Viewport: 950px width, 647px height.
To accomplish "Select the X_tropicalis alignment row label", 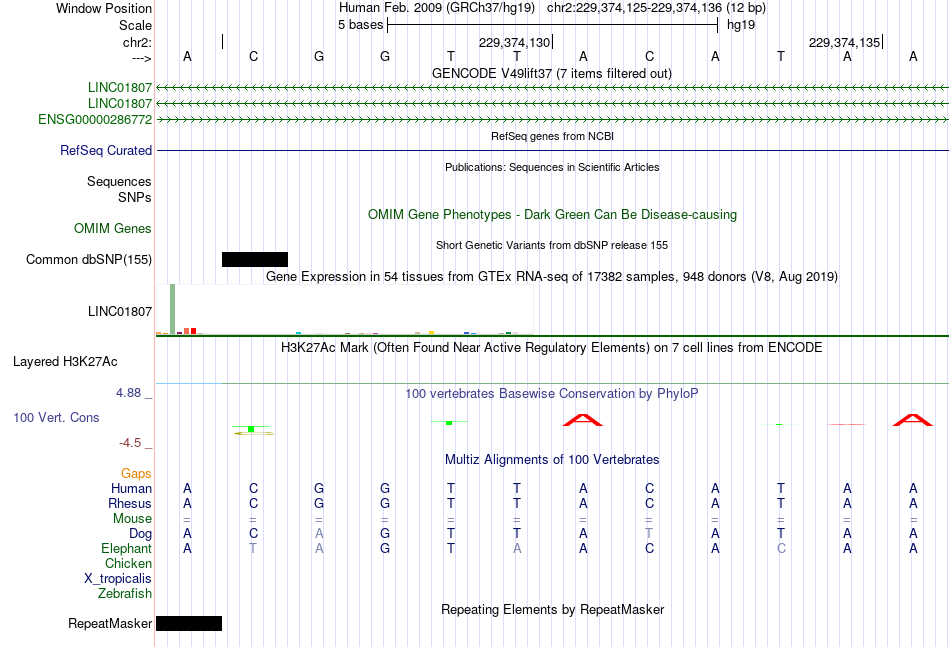I will click(x=118, y=579).
